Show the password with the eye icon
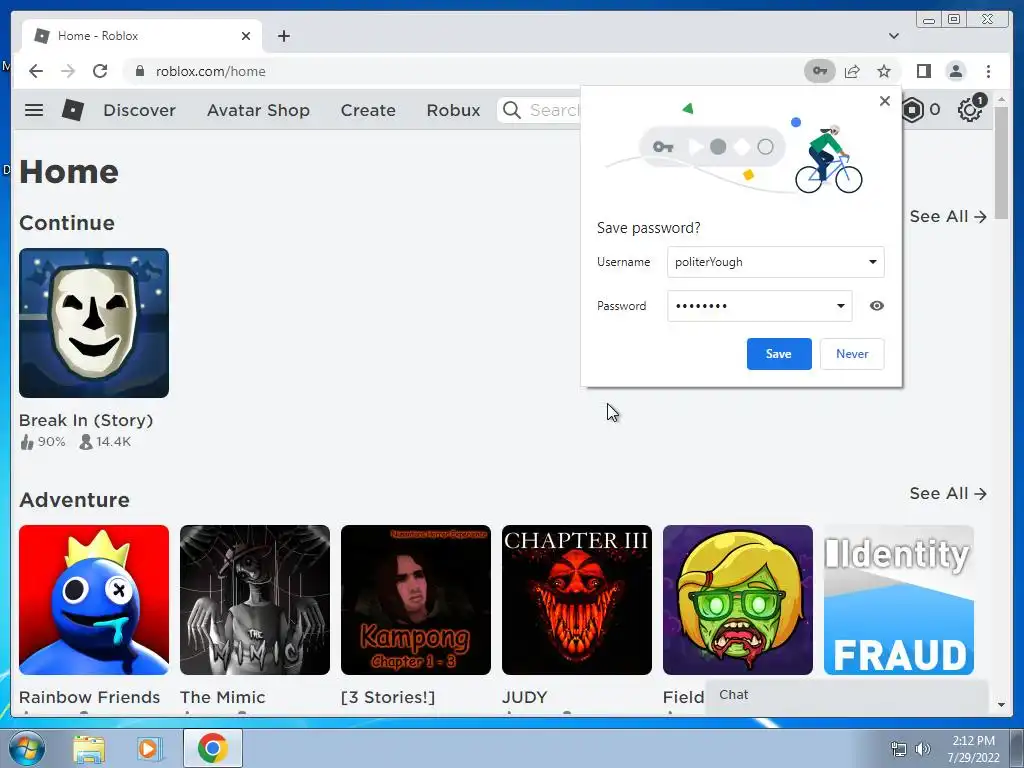Viewport: 1024px width, 768px height. [x=877, y=306]
